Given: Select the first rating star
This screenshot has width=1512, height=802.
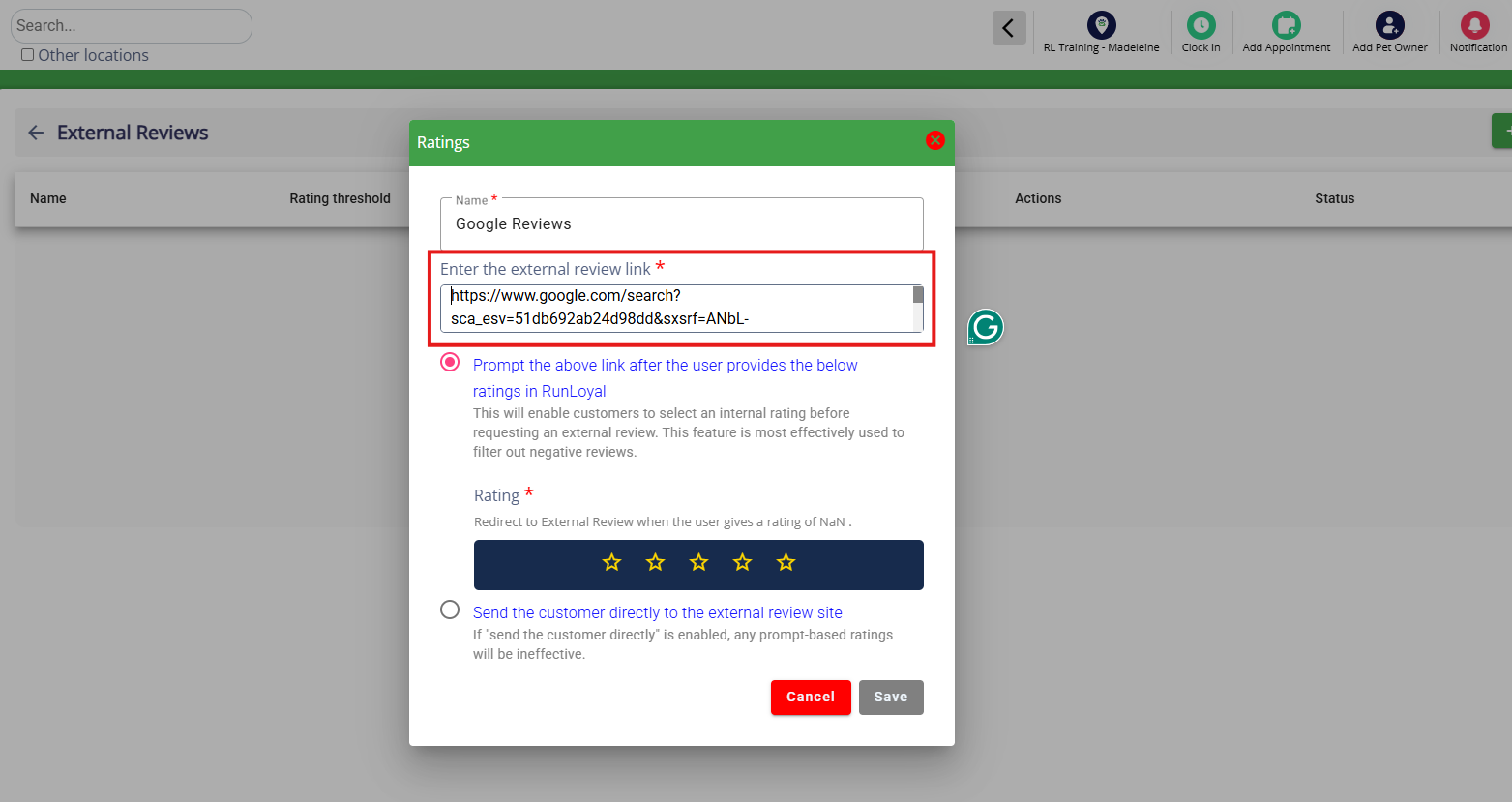Looking at the screenshot, I should tap(612, 562).
